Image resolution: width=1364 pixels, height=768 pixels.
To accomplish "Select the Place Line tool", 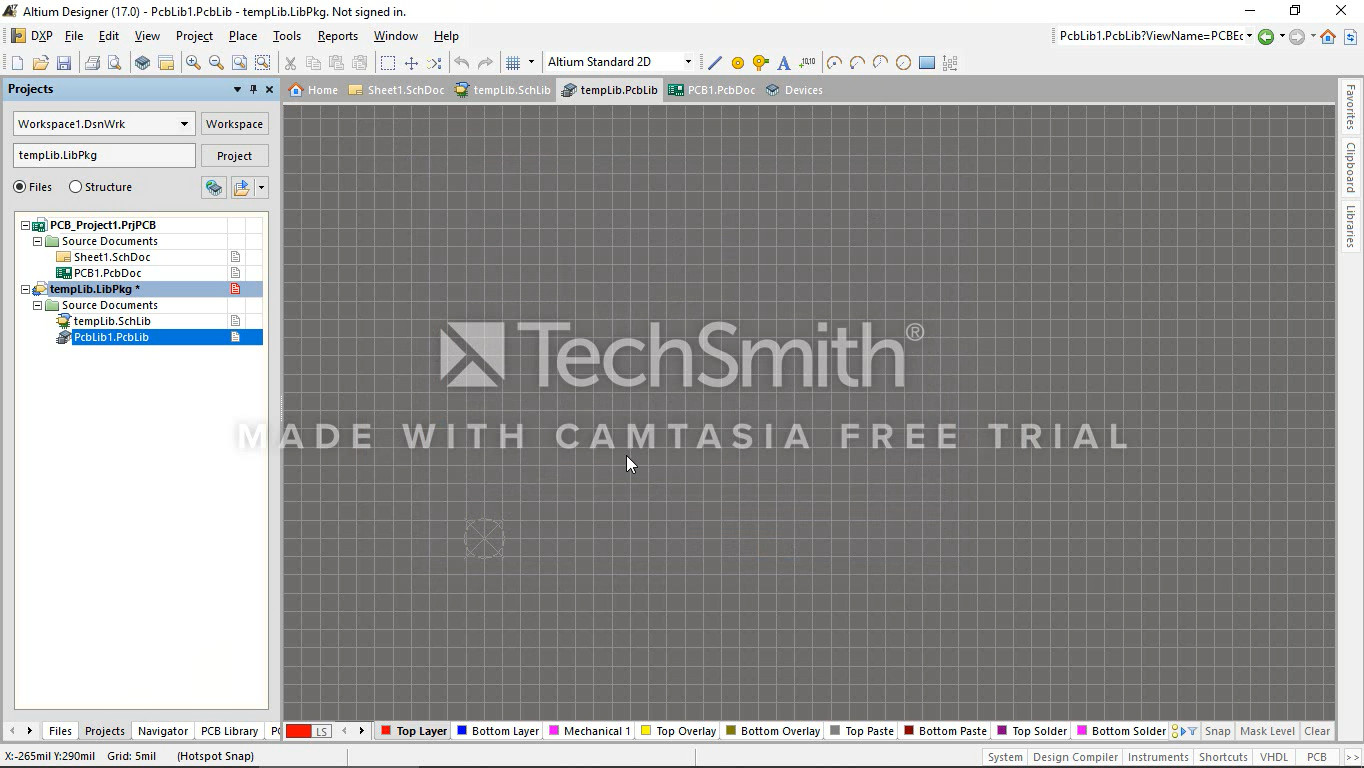I will coord(714,63).
